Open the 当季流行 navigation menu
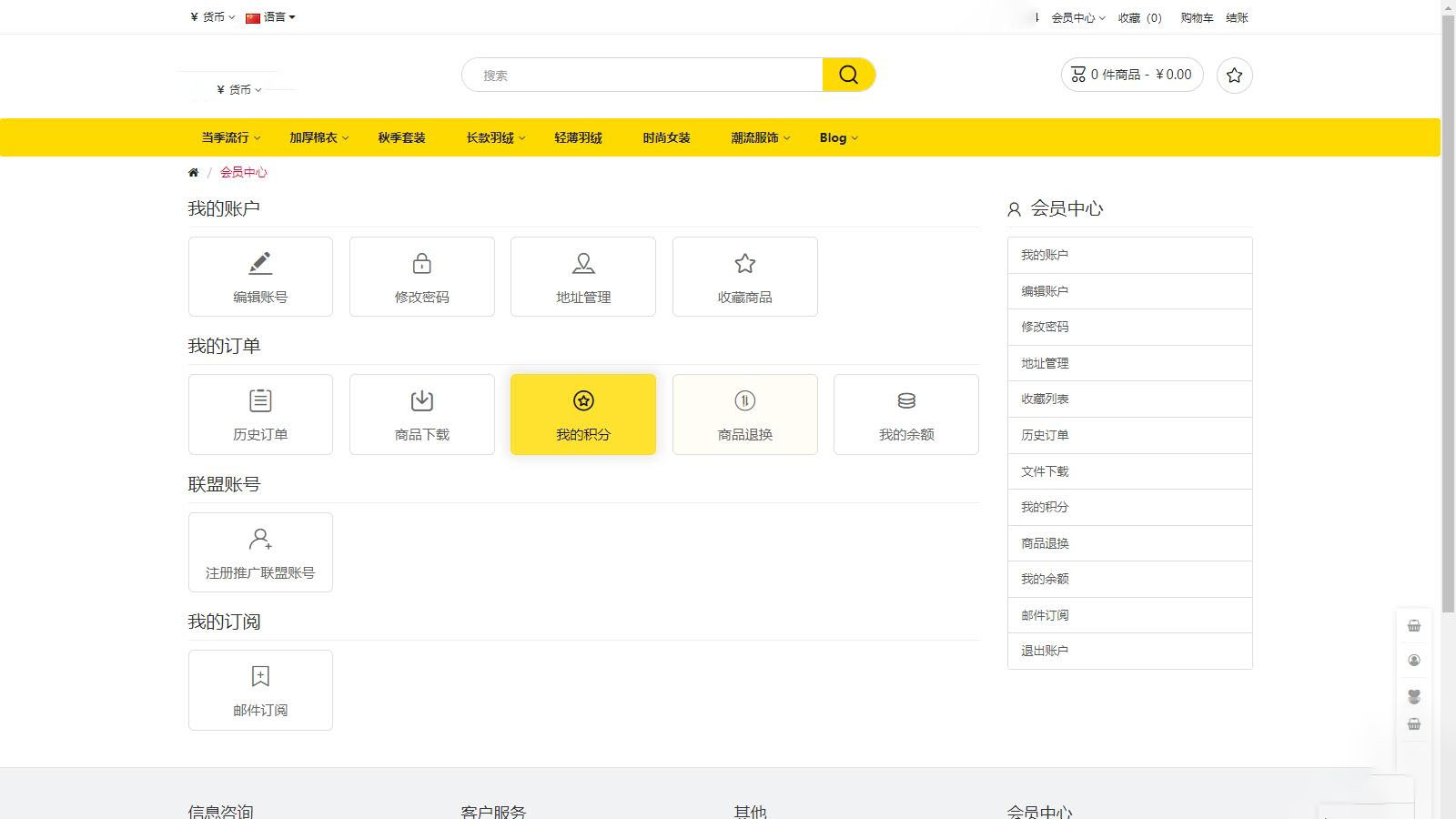Image resolution: width=1456 pixels, height=819 pixels. tap(230, 138)
